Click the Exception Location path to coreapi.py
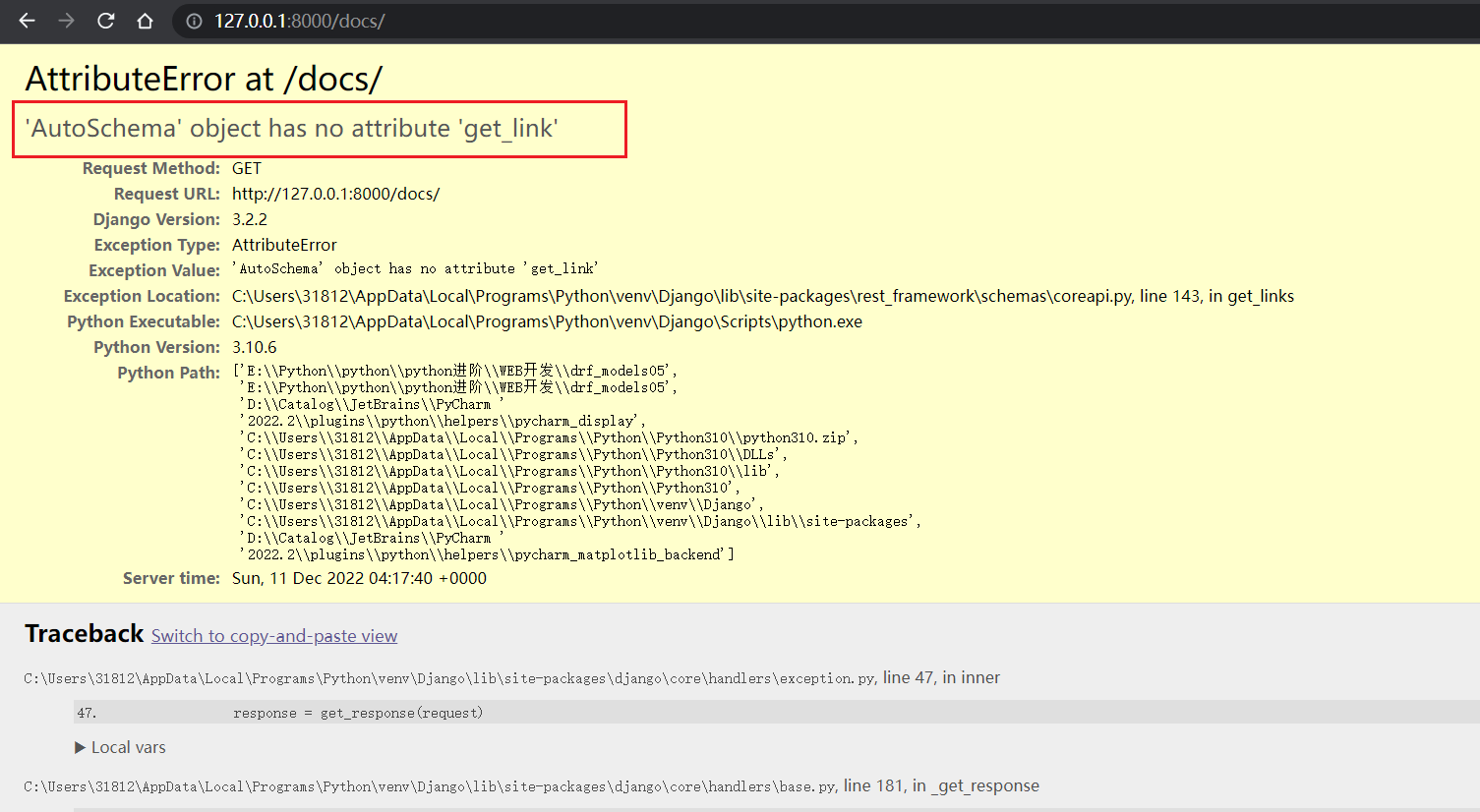 click(763, 296)
